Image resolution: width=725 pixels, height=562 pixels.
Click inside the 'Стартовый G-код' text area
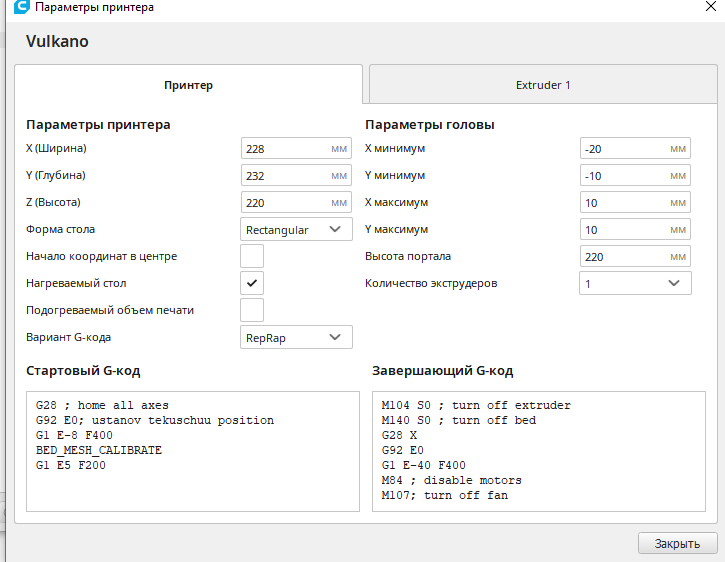(192, 450)
